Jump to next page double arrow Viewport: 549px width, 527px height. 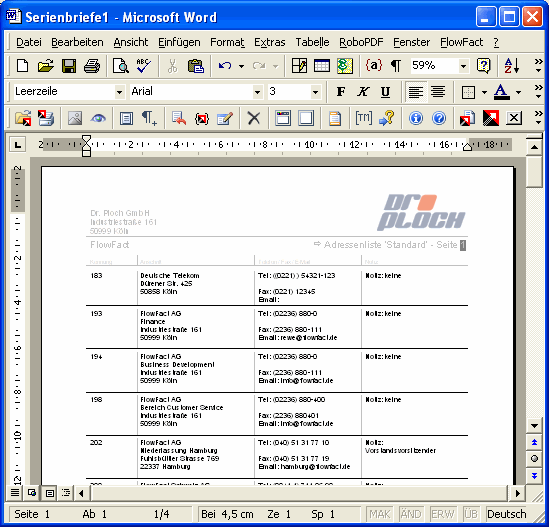pyautogui.click(x=534, y=476)
